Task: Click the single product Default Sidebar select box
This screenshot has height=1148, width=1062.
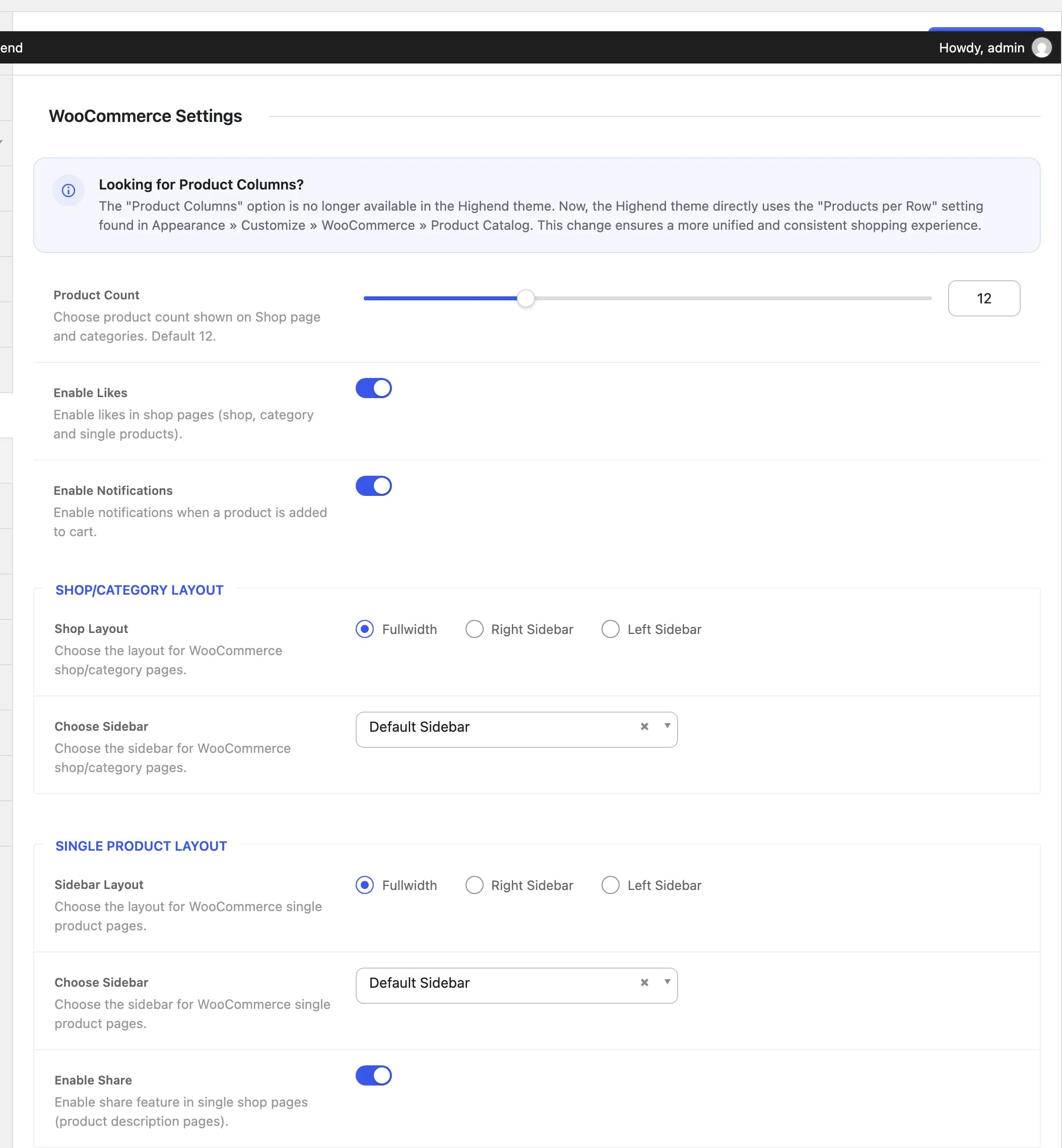Action: tap(516, 985)
